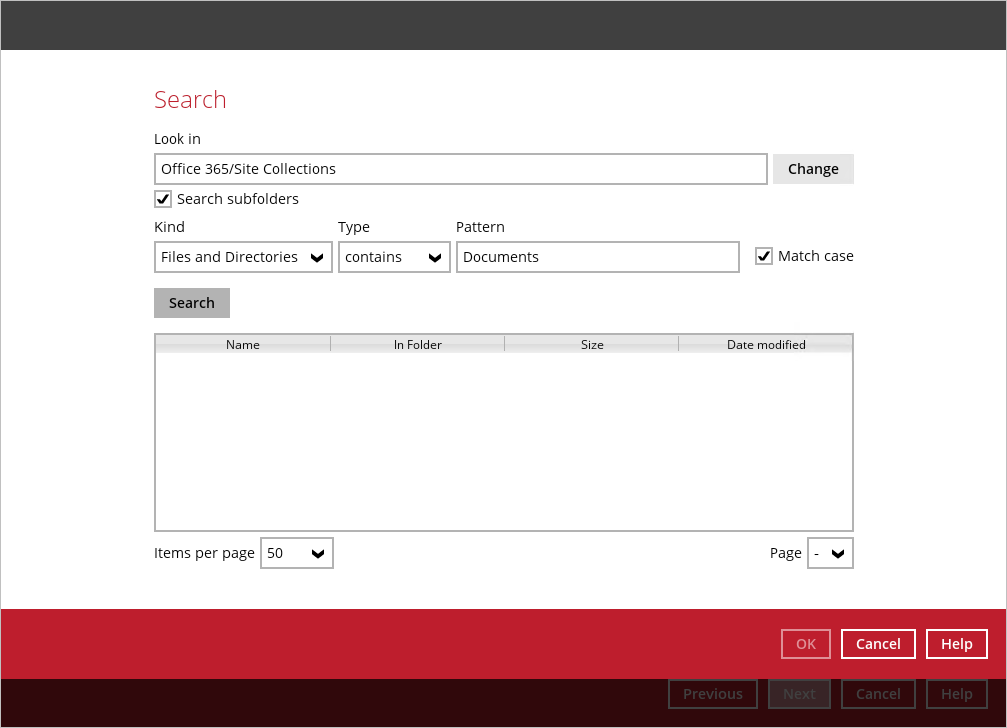The image size is (1007, 728).
Task: Click the dimmed Help button in dark bottom bar
Action: 957,694
